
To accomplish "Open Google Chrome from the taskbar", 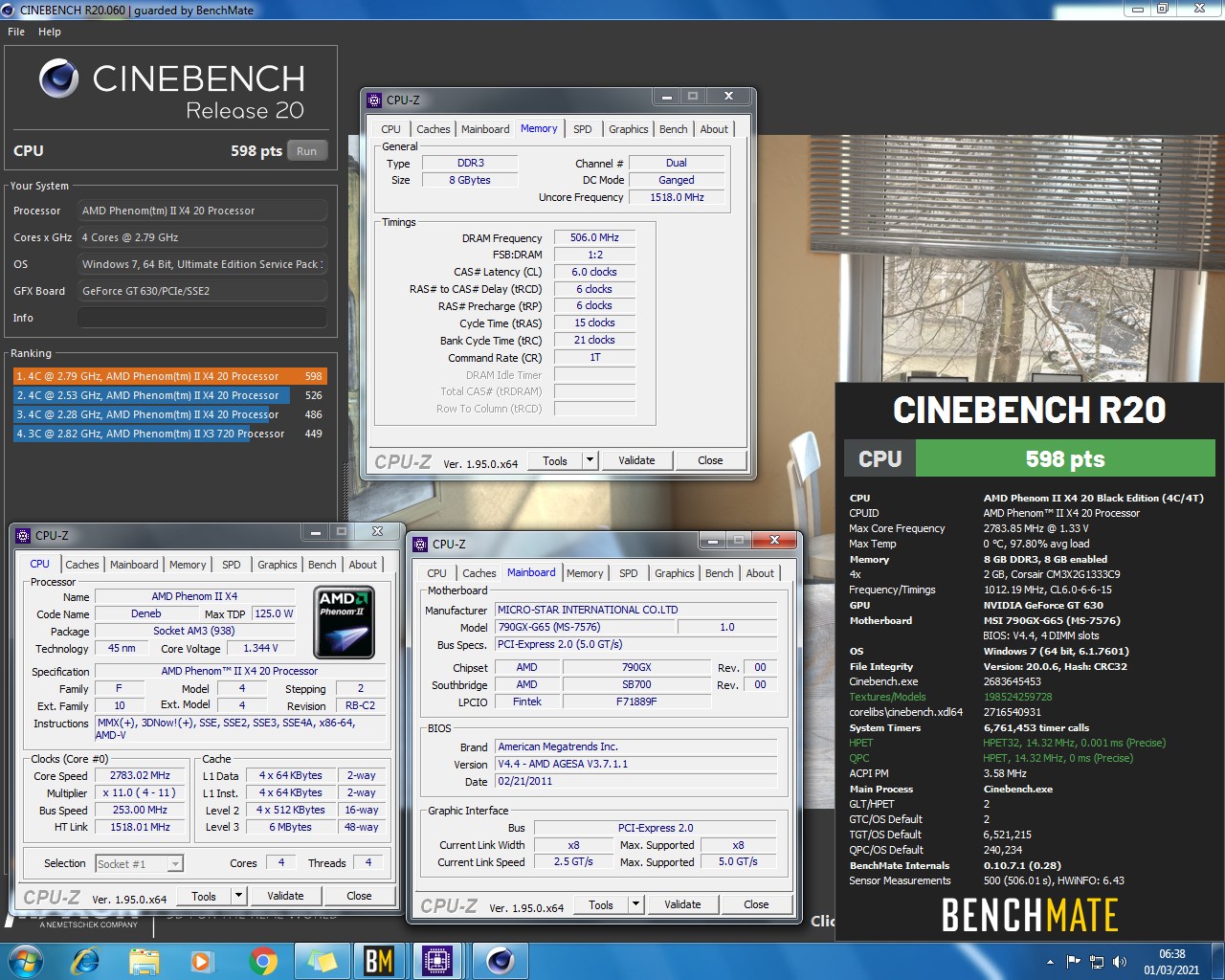I will point(262,960).
